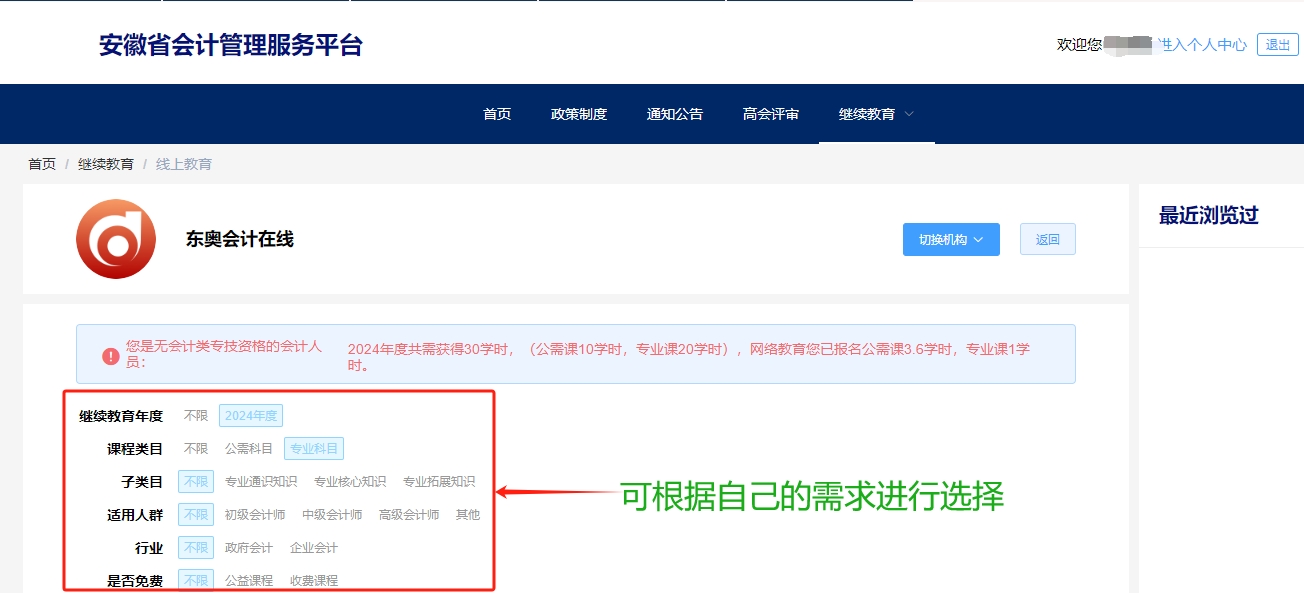
Task: Open the 切换机构 dropdown
Action: (949, 239)
